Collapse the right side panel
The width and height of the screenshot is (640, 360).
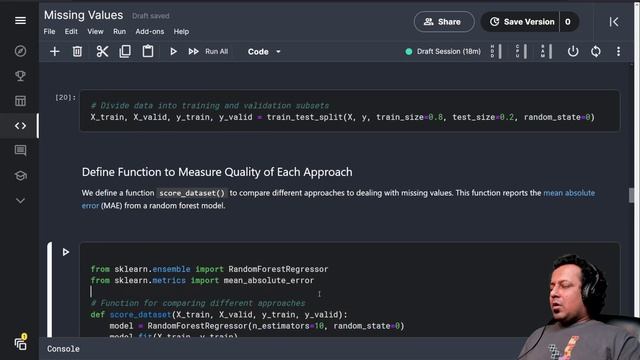(613, 22)
